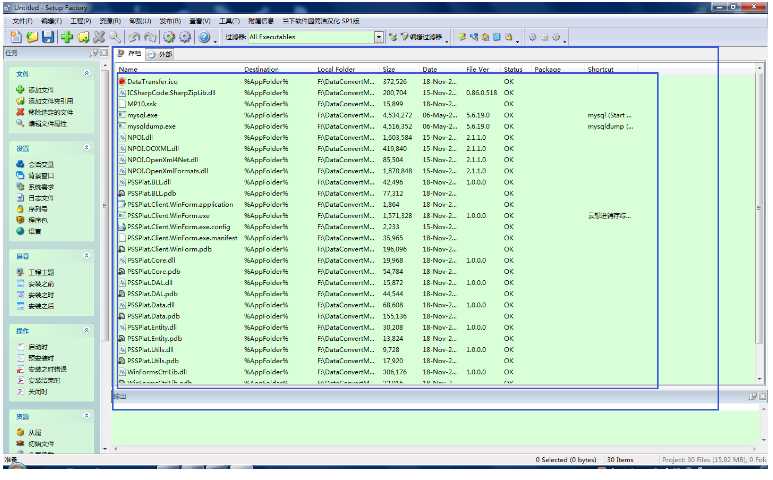Click the blue session variables icon in Tasks pane
The width and height of the screenshot is (773, 480).
(x=20, y=164)
